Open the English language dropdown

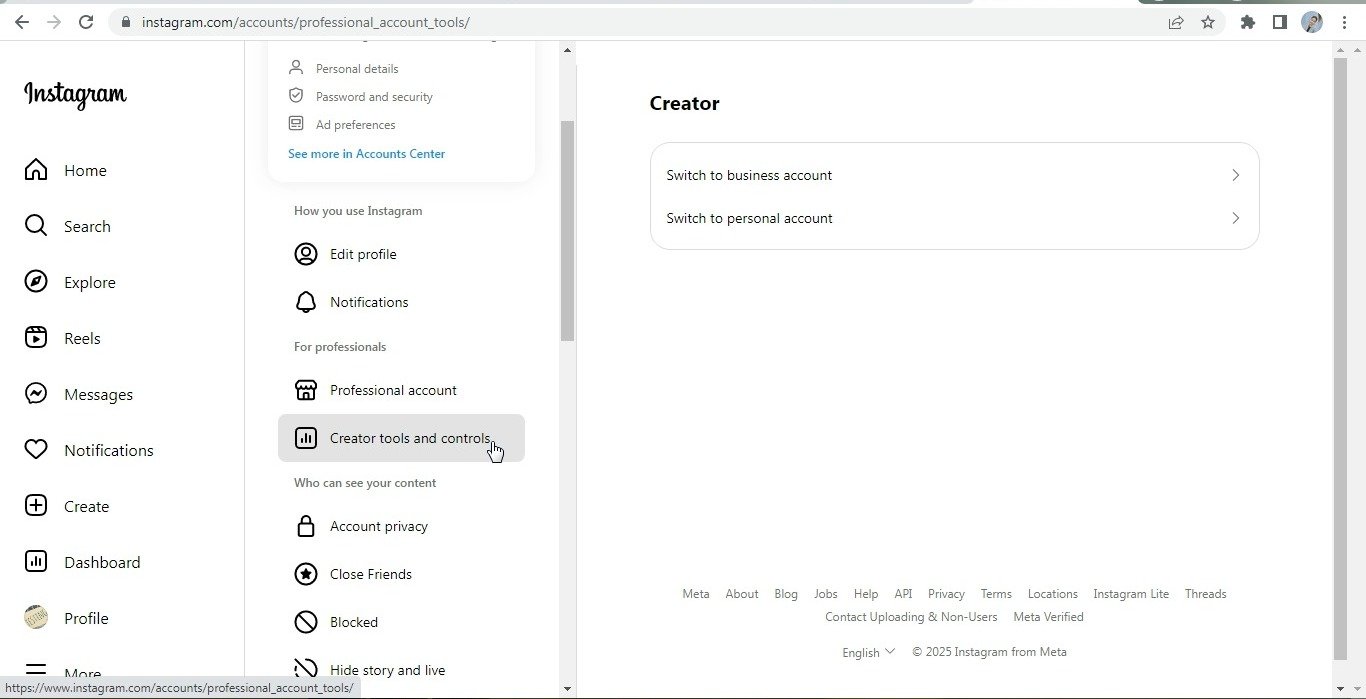coord(869,652)
